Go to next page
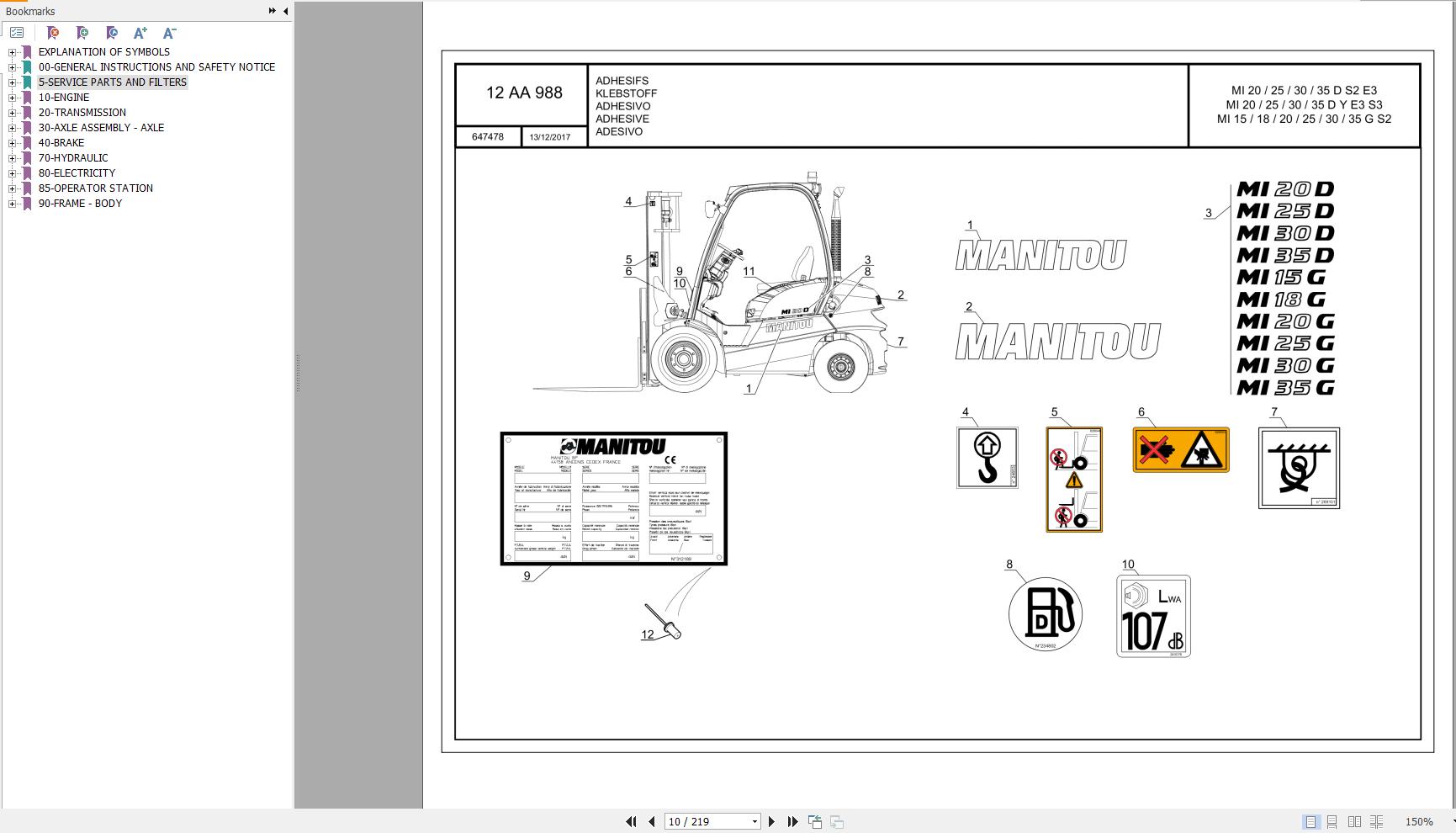 [x=771, y=821]
